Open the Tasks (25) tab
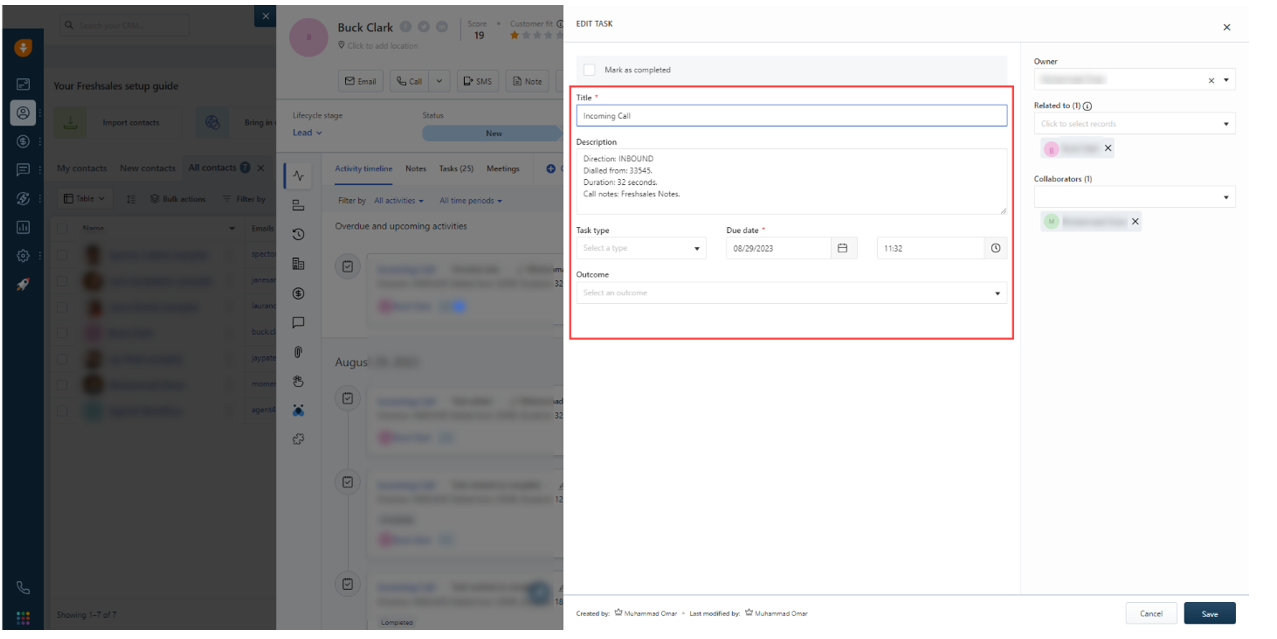This screenshot has height=639, width=1277. pyautogui.click(x=456, y=169)
